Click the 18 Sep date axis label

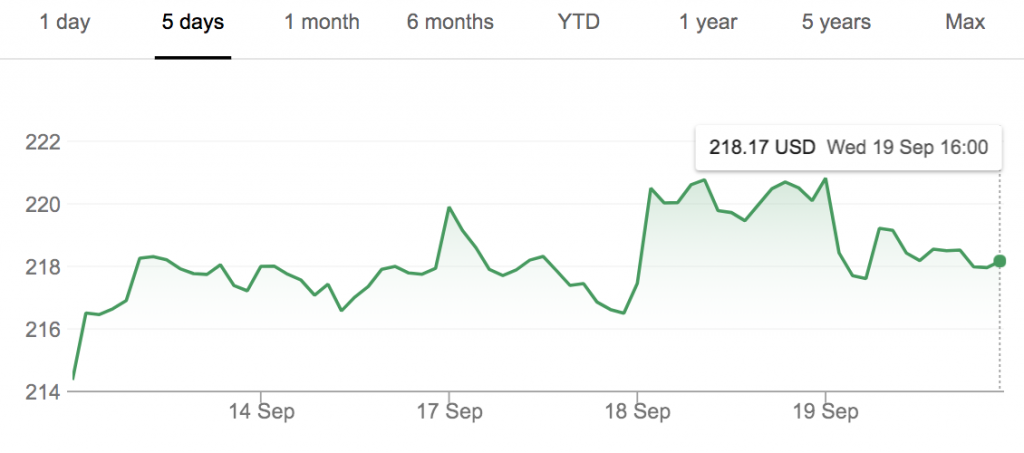pyautogui.click(x=637, y=412)
